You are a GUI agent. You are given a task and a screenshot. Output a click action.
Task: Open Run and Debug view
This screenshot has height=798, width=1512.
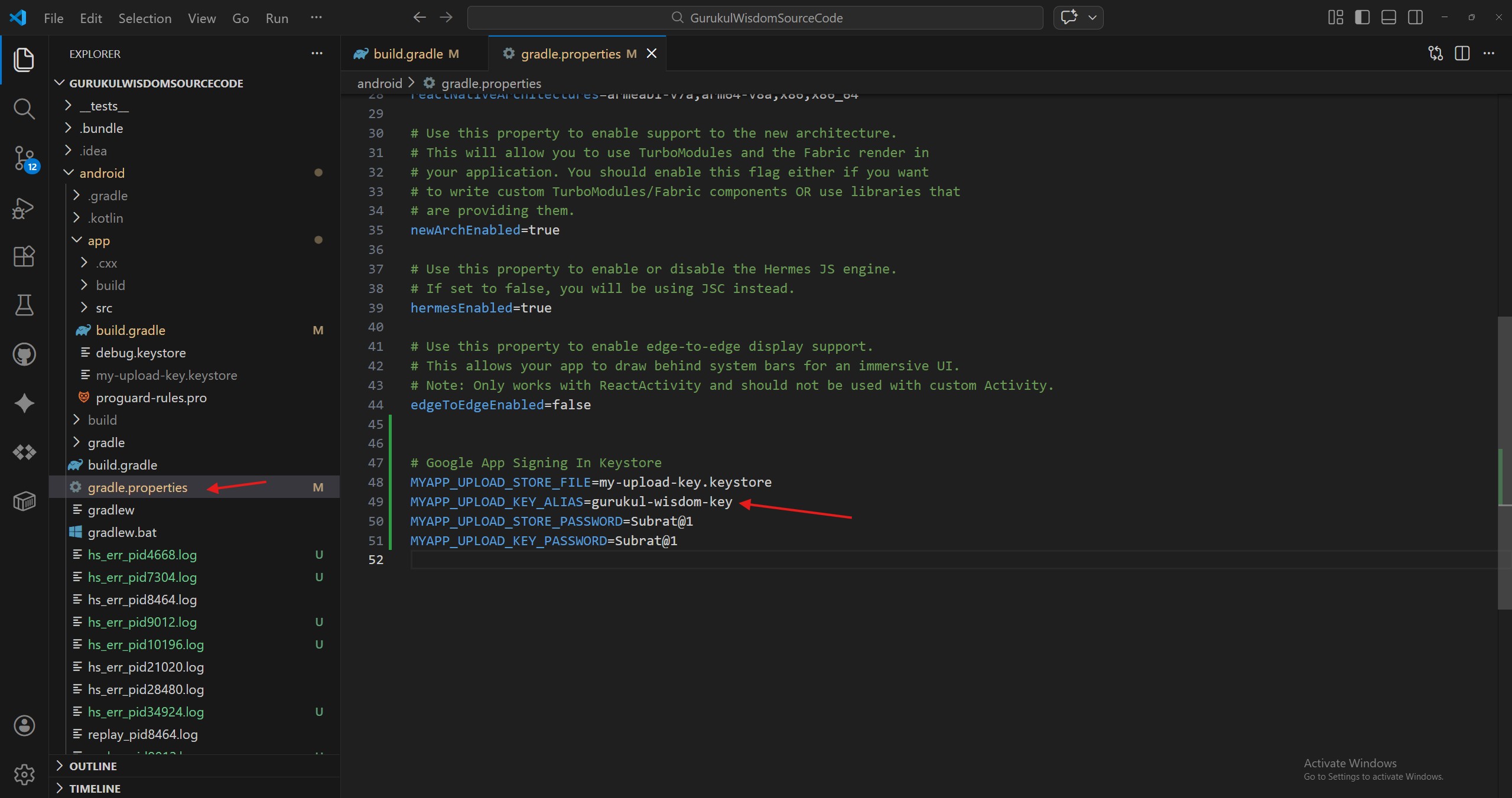click(24, 208)
